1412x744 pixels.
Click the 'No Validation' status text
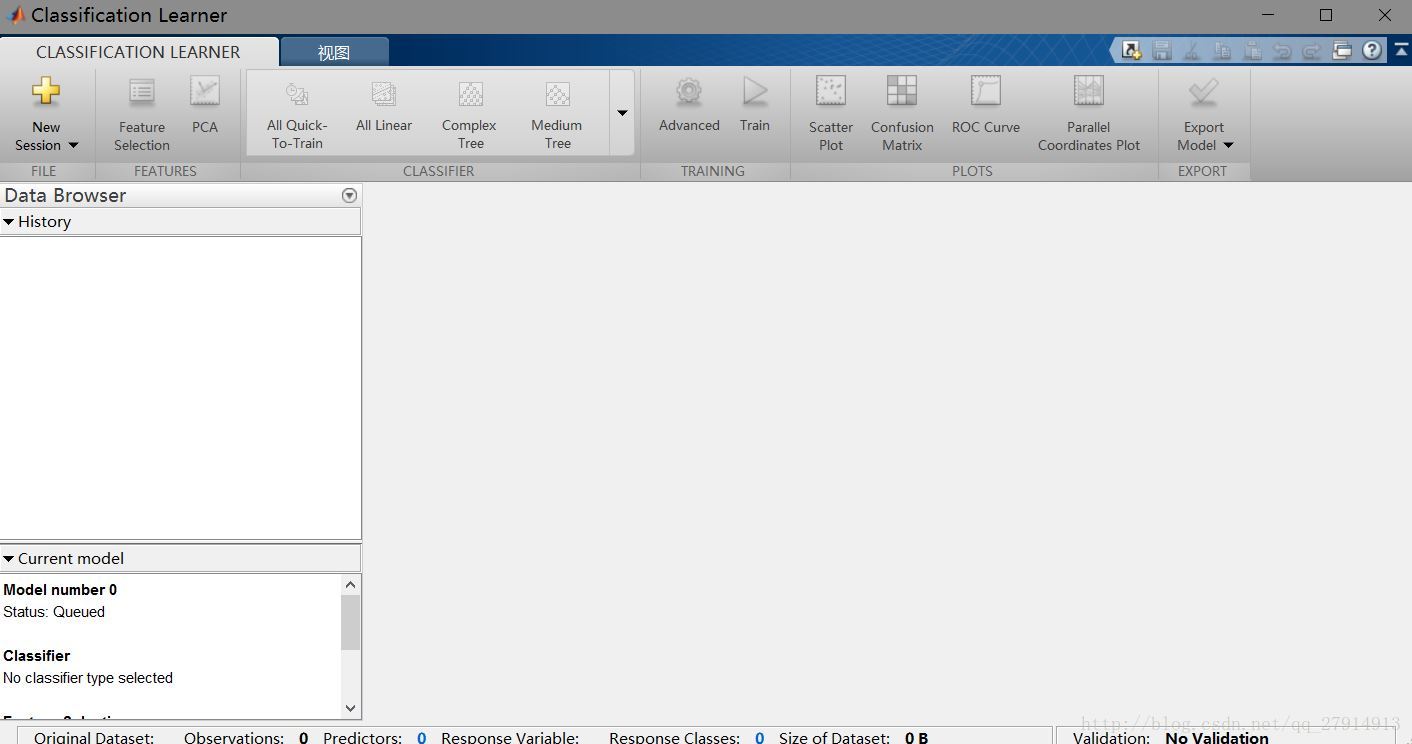(x=1217, y=738)
